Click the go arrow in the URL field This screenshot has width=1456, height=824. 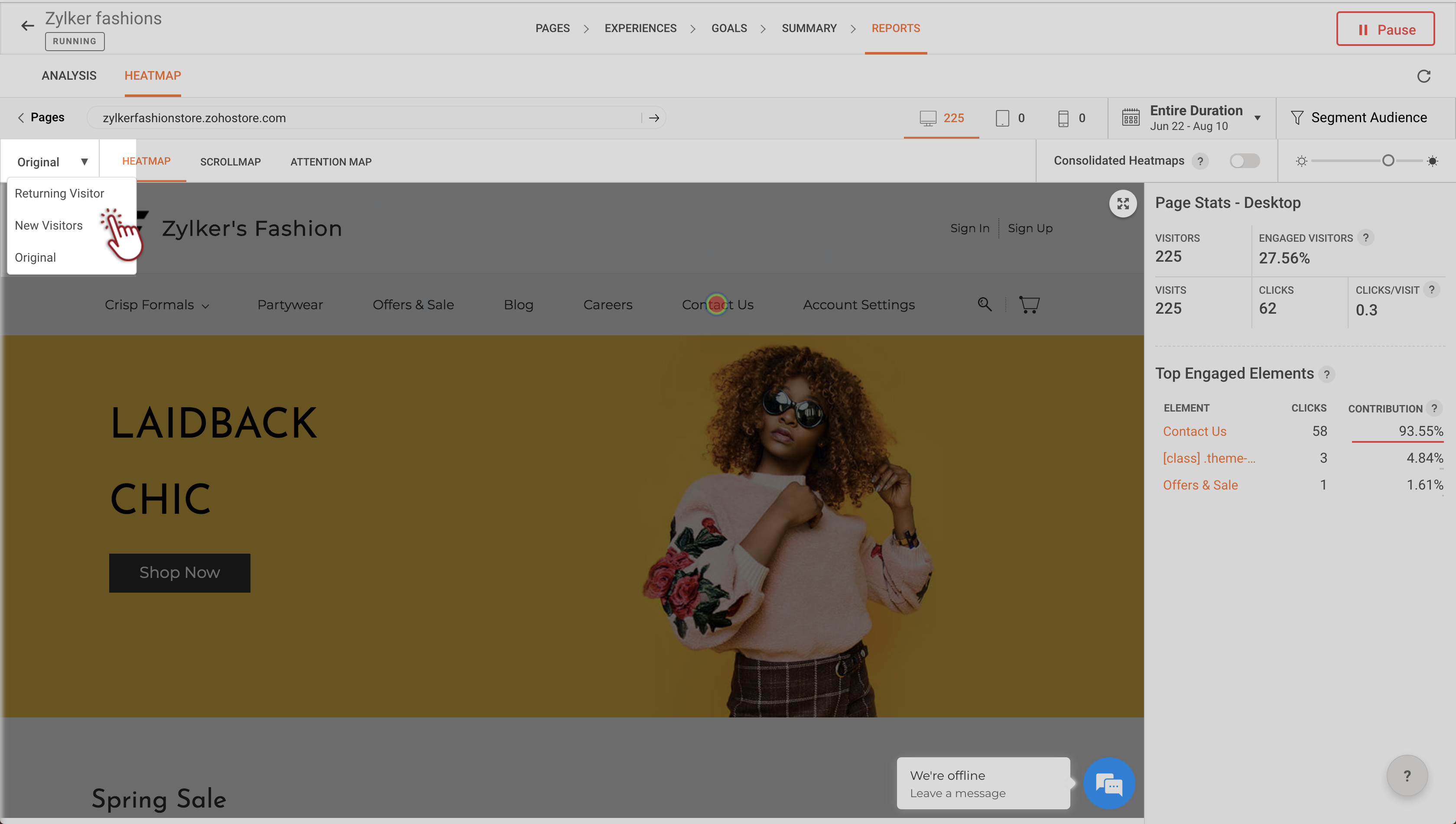tap(654, 118)
